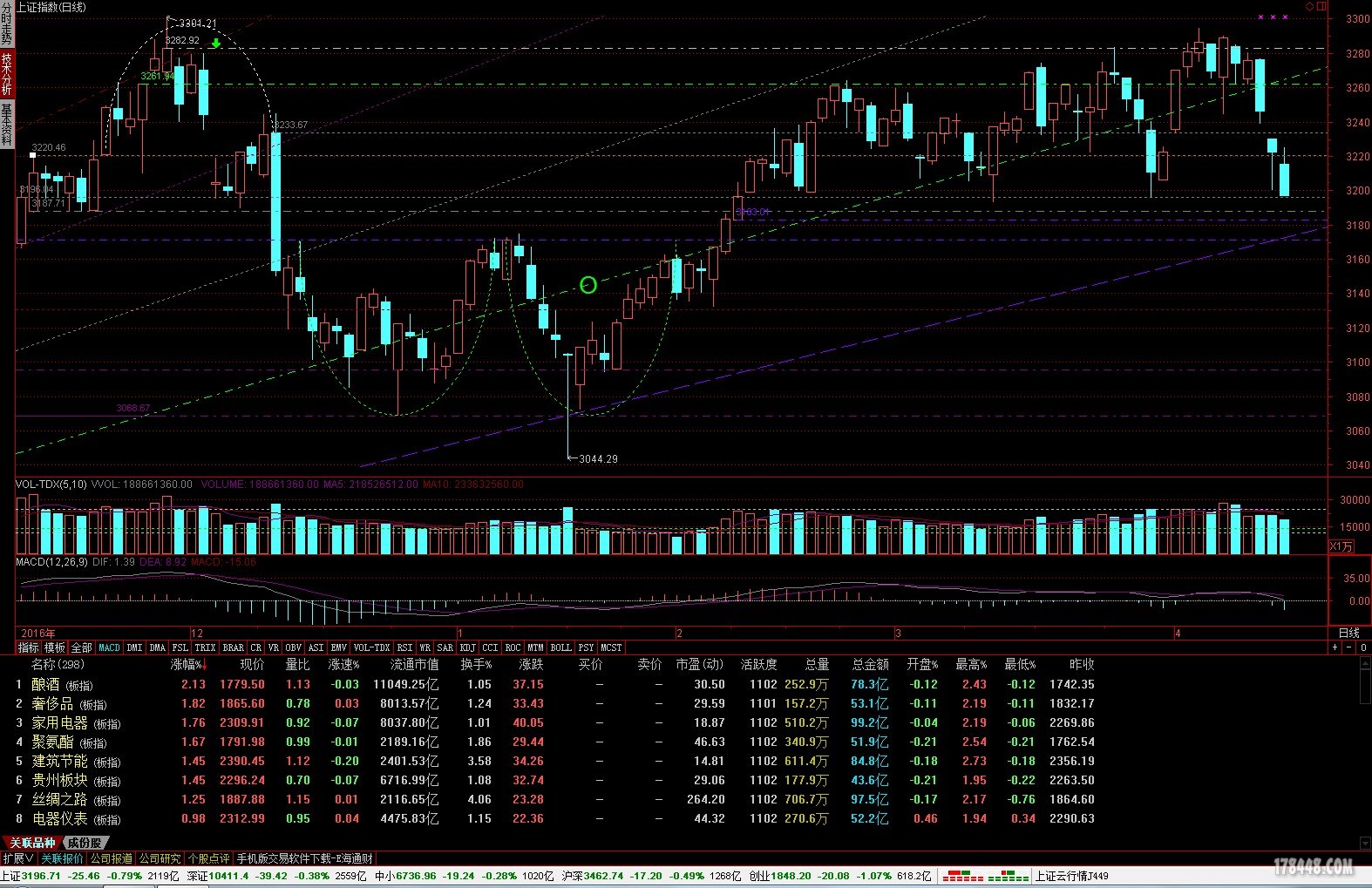Switch to the OBV indicator

pos(294,647)
